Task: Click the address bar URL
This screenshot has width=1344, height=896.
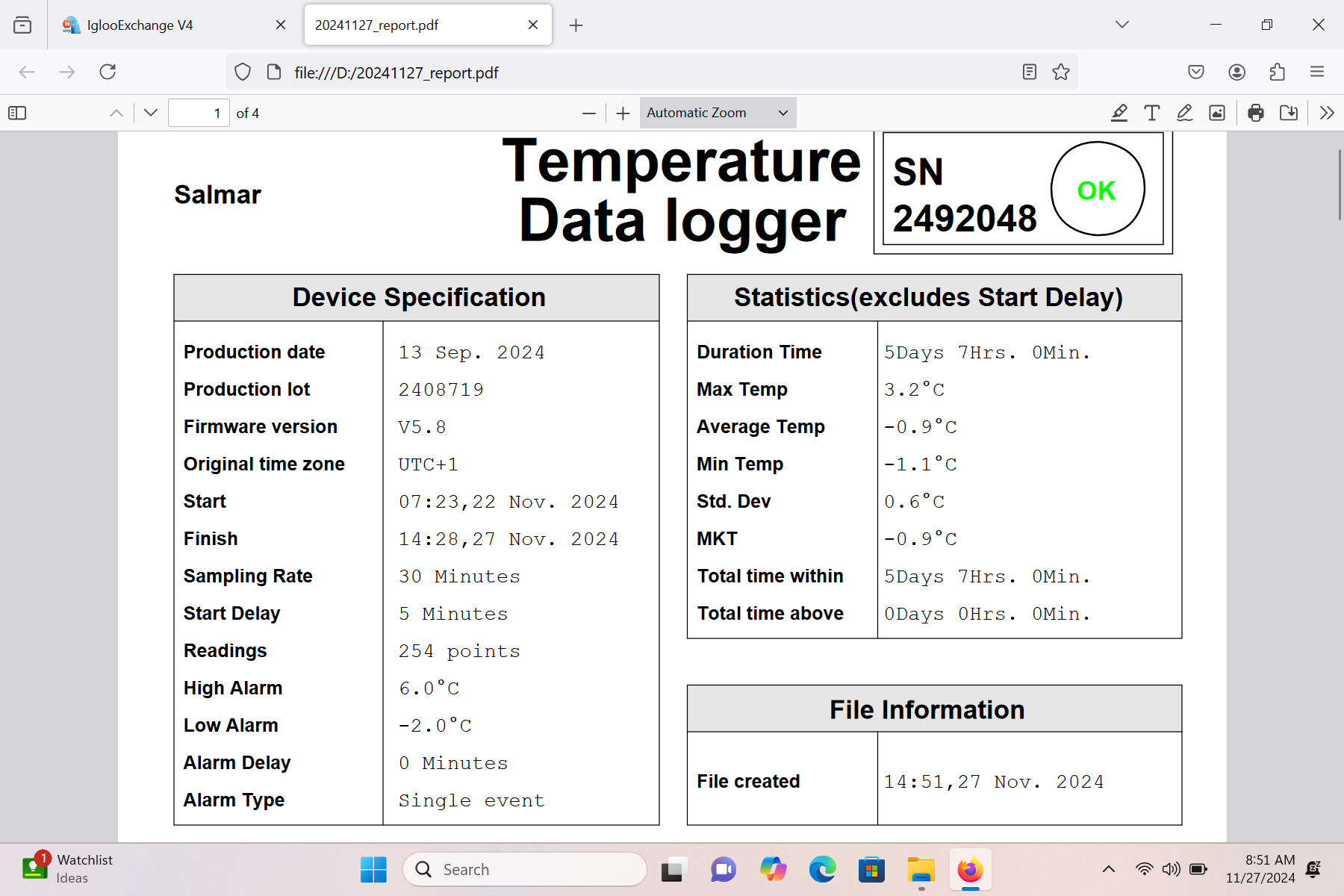Action: tap(396, 72)
